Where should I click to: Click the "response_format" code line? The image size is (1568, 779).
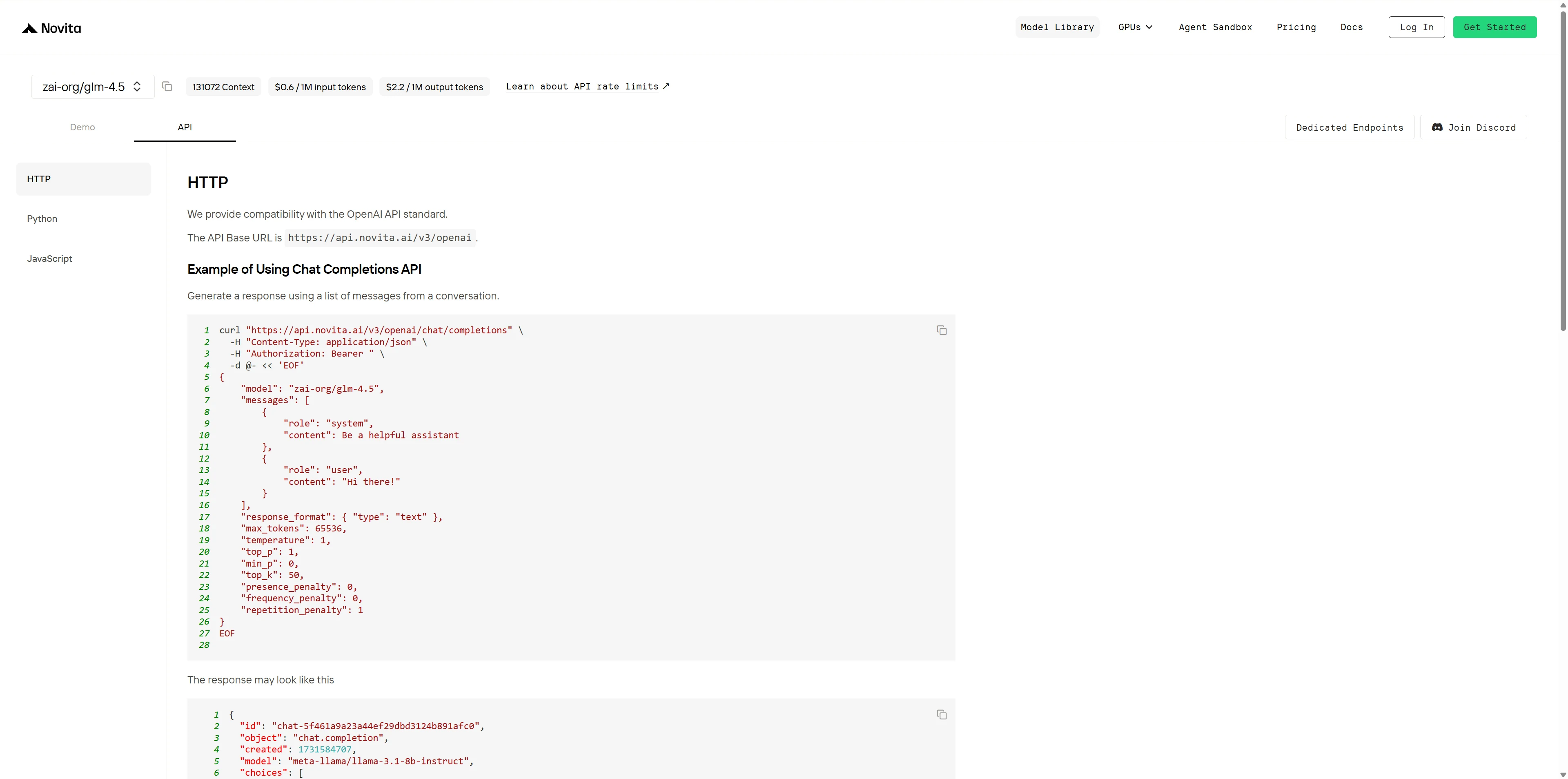click(x=341, y=517)
